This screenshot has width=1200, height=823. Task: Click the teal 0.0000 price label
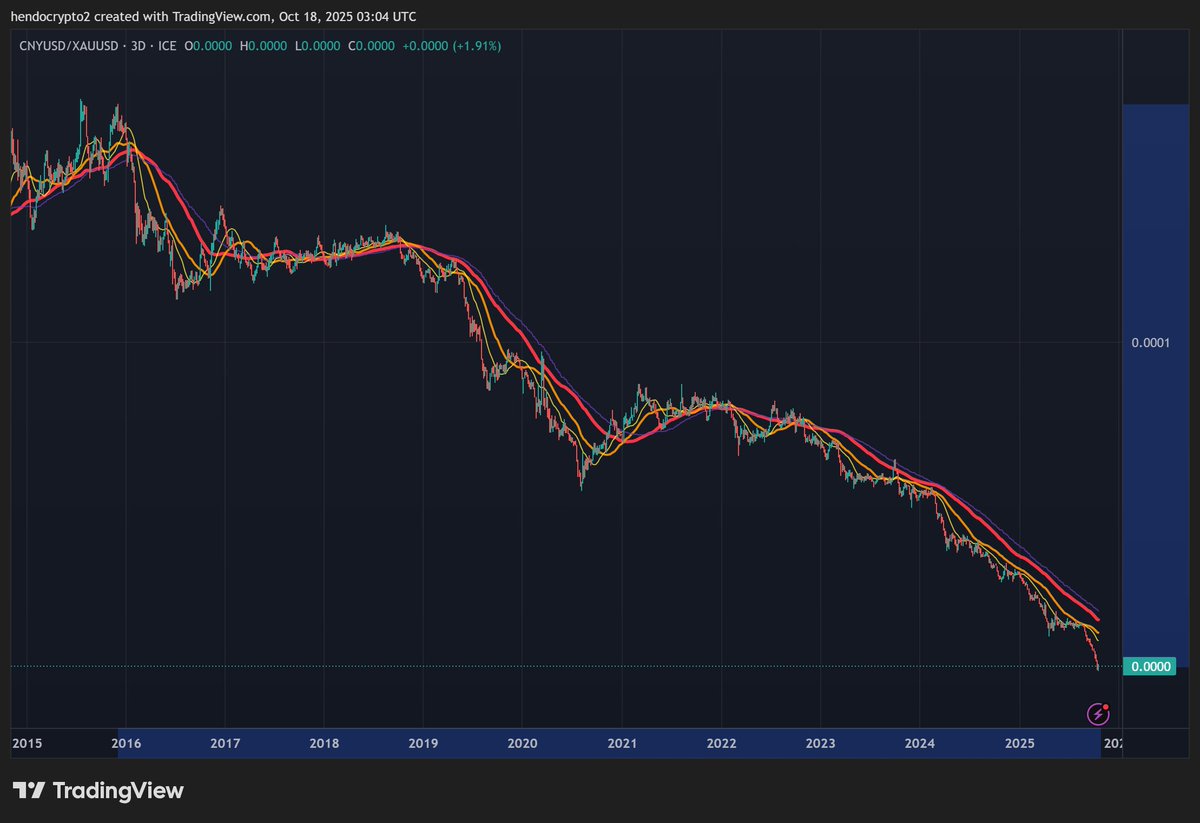[1150, 666]
